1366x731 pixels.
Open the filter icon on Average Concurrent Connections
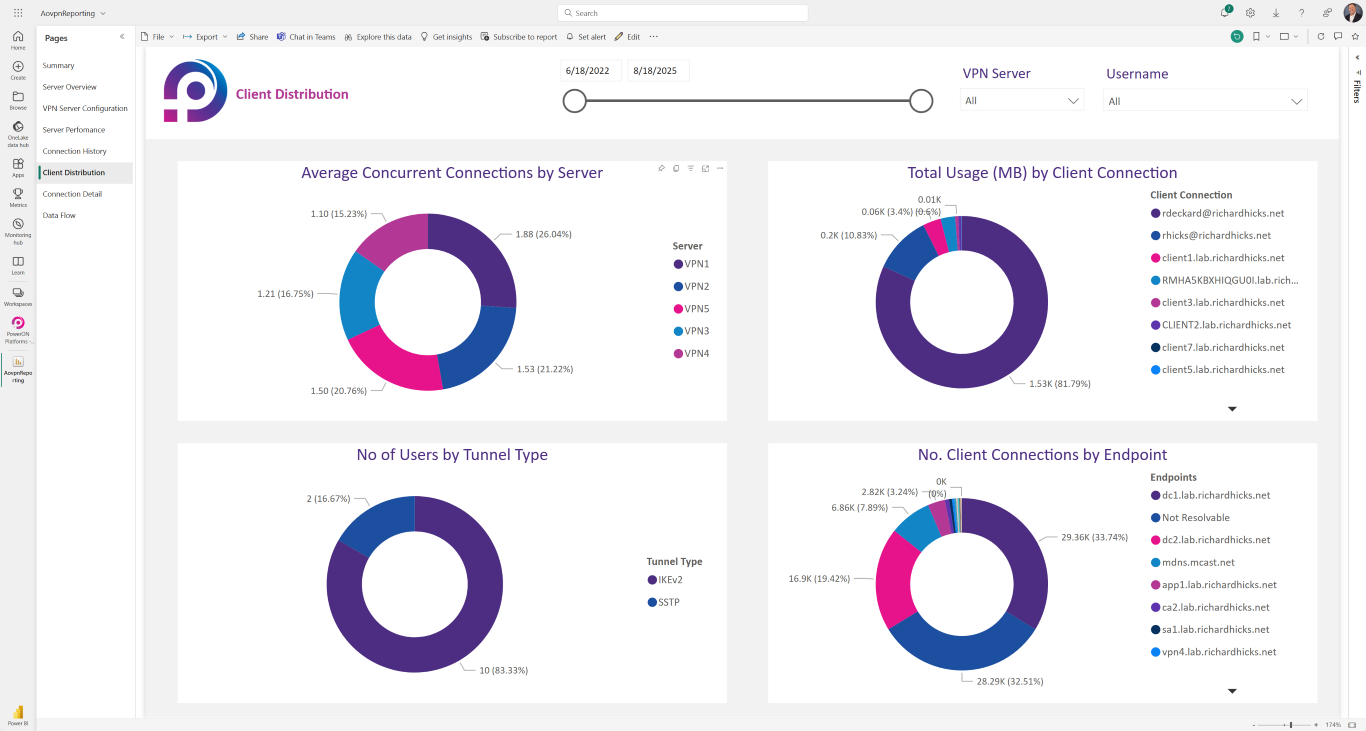(690, 168)
